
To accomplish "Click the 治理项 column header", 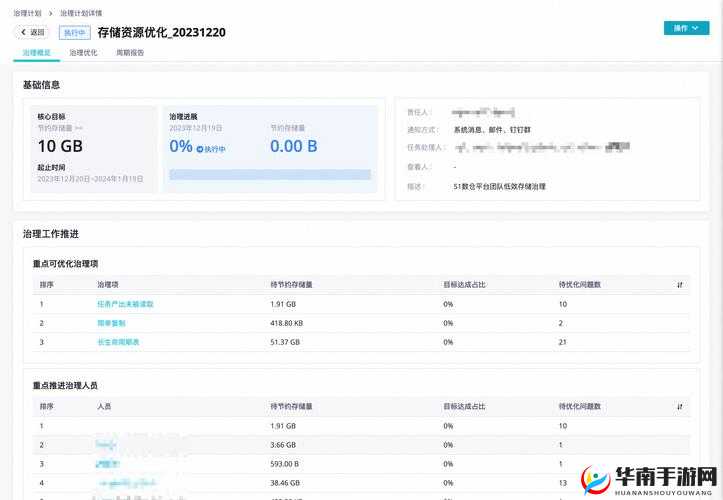I will [x=108, y=285].
